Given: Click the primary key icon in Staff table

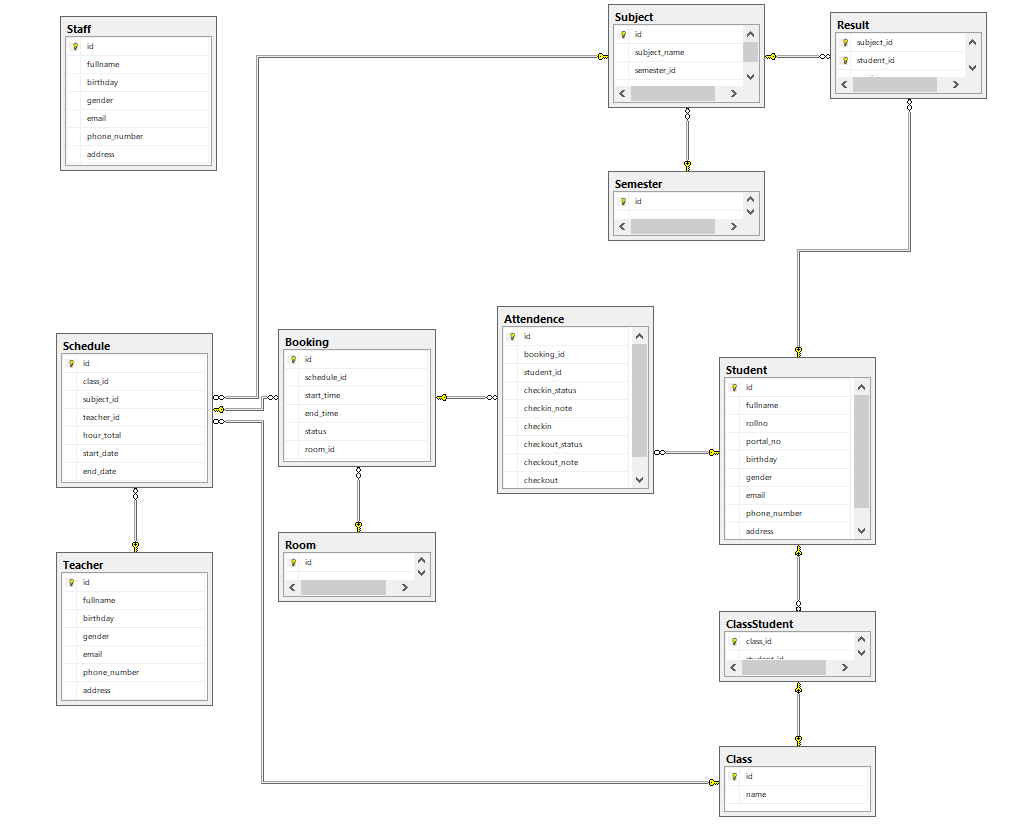Looking at the screenshot, I should point(75,46).
